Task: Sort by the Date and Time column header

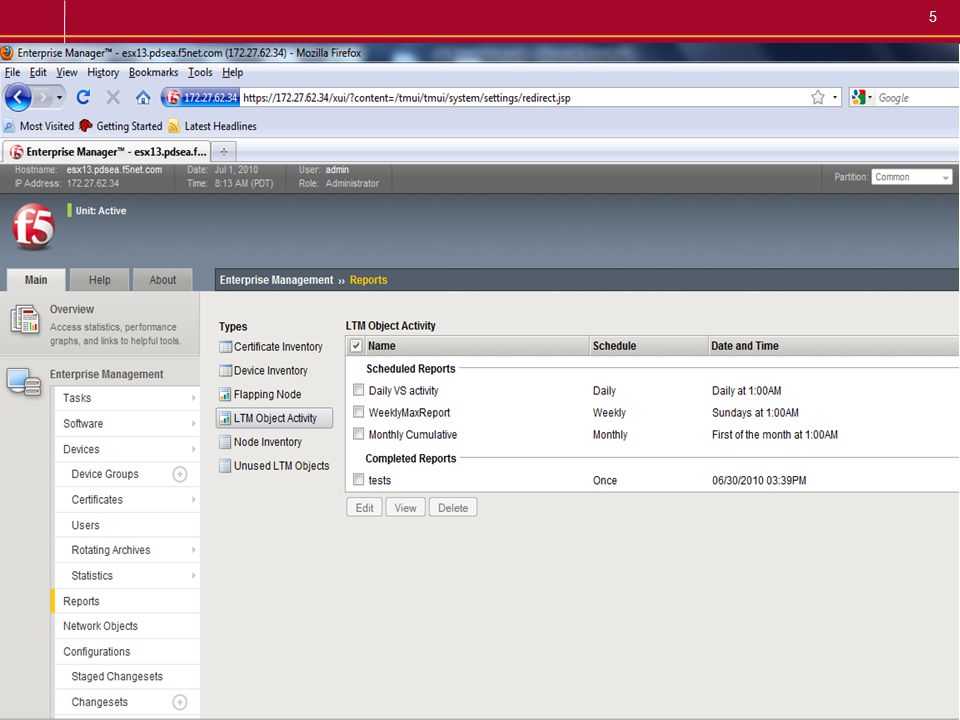Action: (x=834, y=346)
